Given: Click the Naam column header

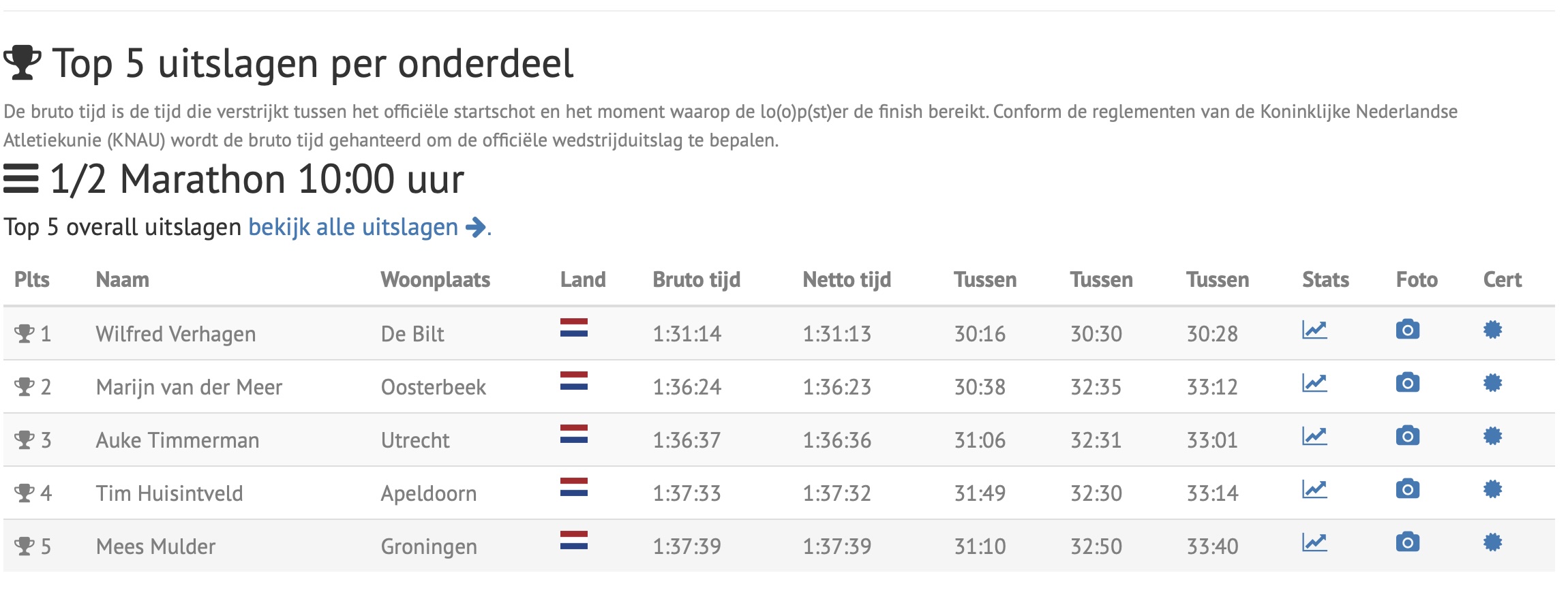Looking at the screenshot, I should pos(122,280).
